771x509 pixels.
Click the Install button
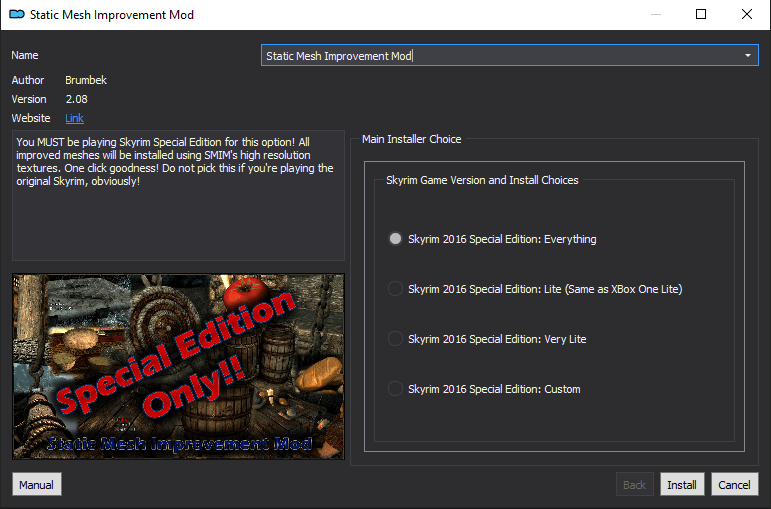click(682, 485)
